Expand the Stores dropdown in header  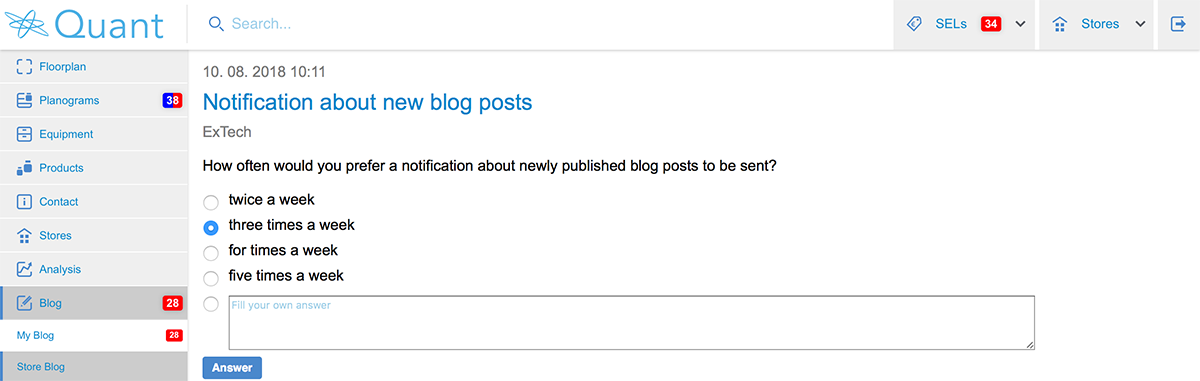(1140, 24)
